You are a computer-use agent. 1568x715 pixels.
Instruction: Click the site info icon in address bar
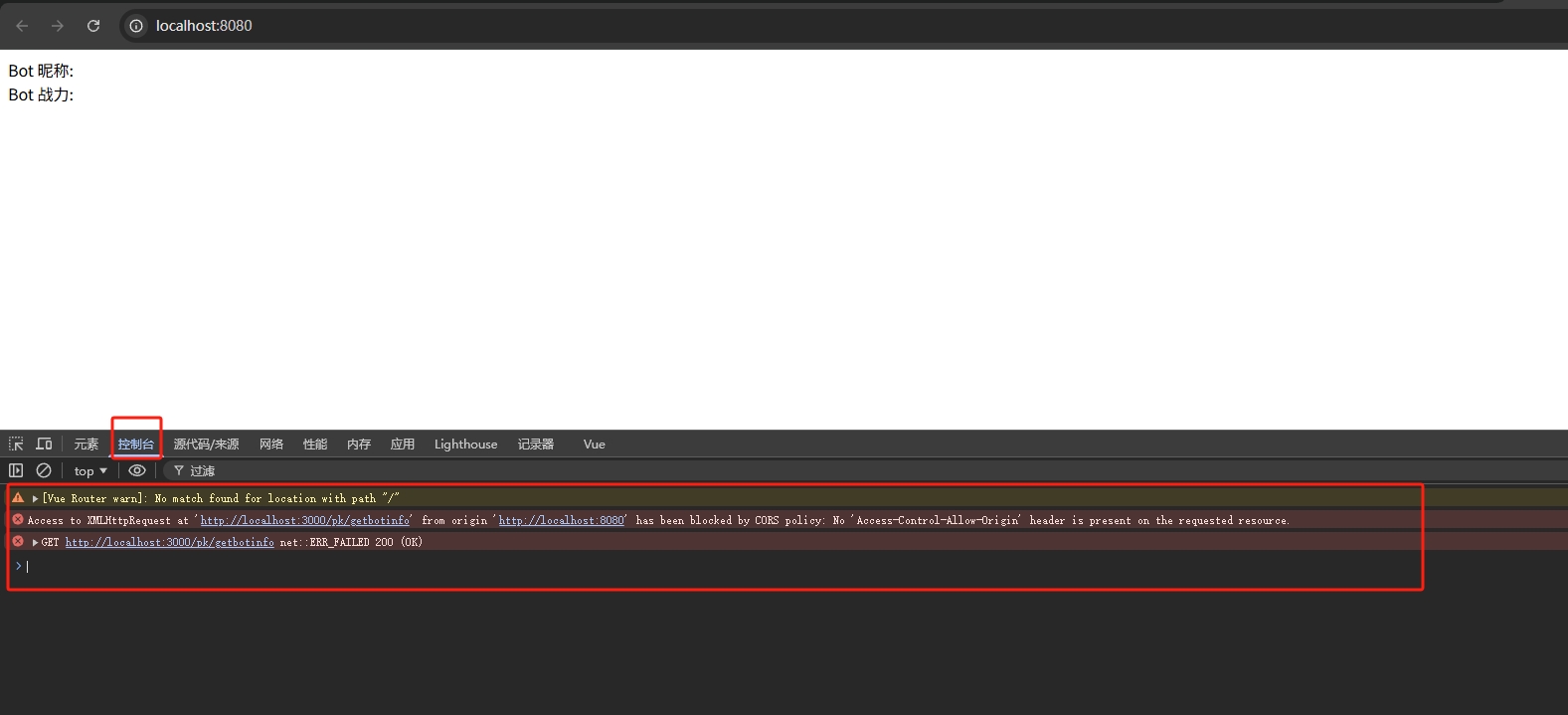(136, 26)
